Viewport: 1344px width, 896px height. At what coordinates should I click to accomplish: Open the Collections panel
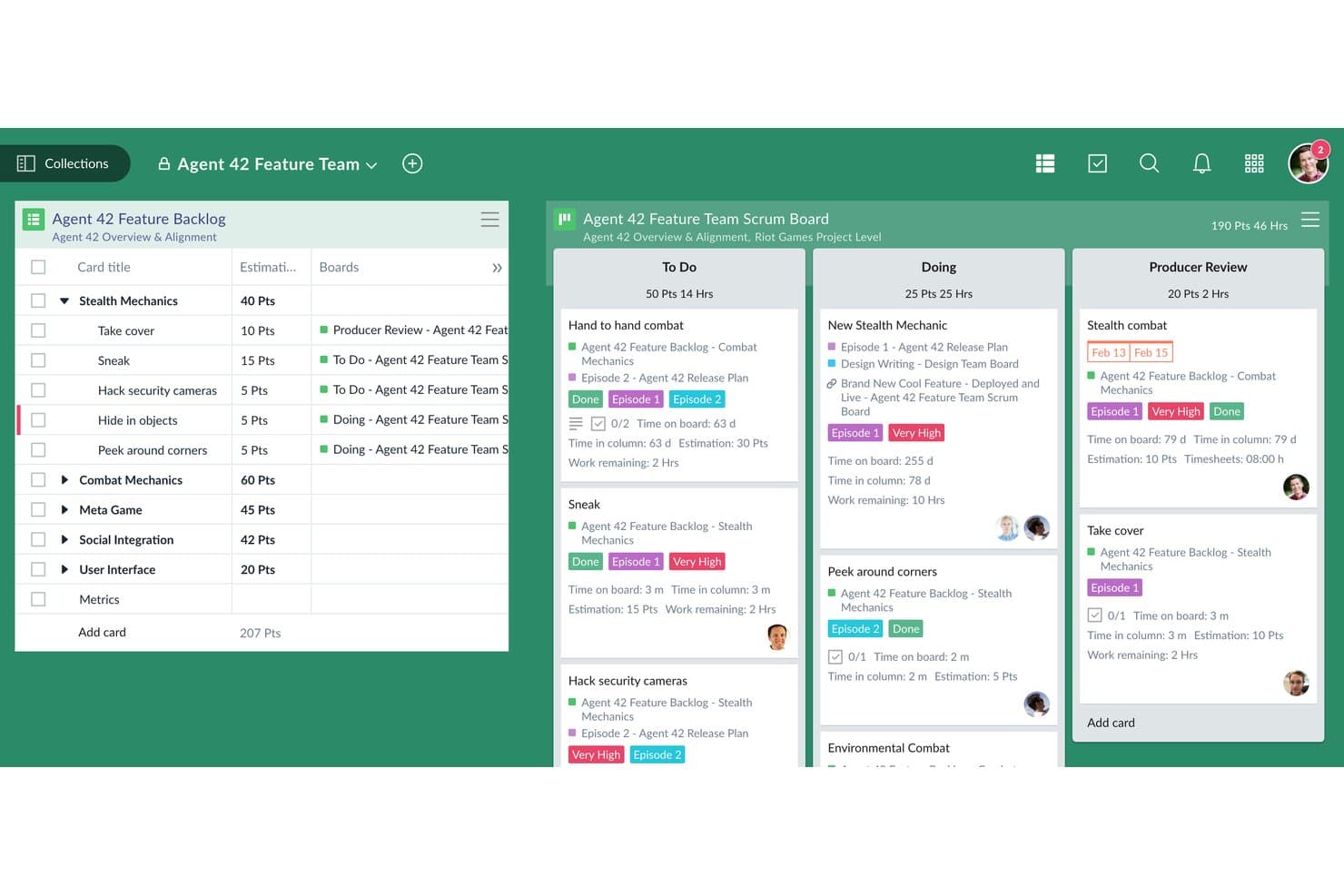[x=64, y=163]
